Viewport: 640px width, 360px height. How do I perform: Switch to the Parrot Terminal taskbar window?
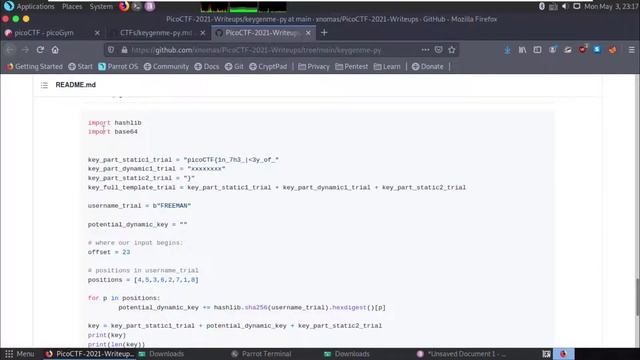[x=261, y=354]
